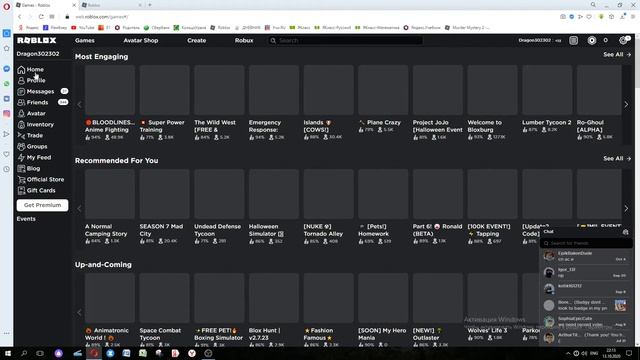Screen dimensions: 640x360
Task: Open the Murder Mystery 2 bookmark
Action: click(x=467, y=28)
